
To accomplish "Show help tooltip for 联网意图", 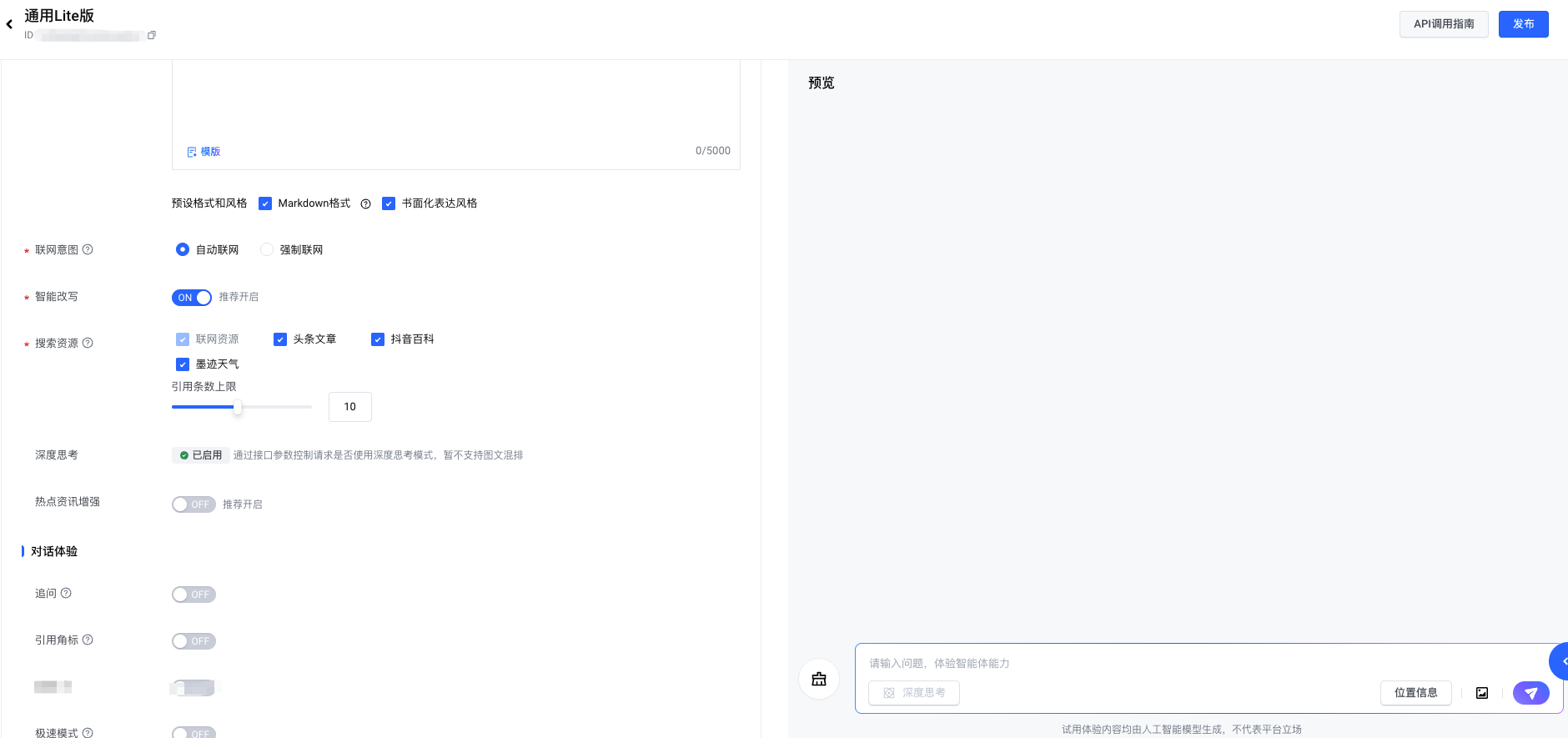I will [x=88, y=249].
